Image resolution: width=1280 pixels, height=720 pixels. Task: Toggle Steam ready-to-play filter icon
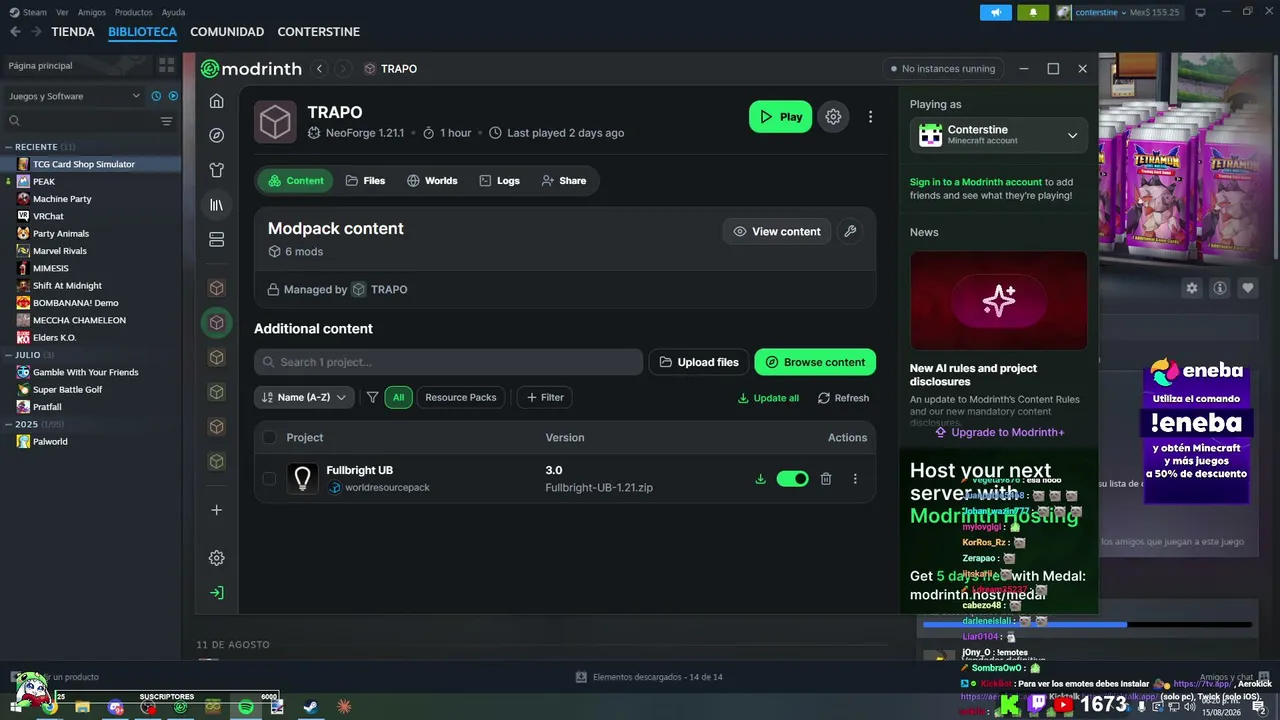[173, 96]
